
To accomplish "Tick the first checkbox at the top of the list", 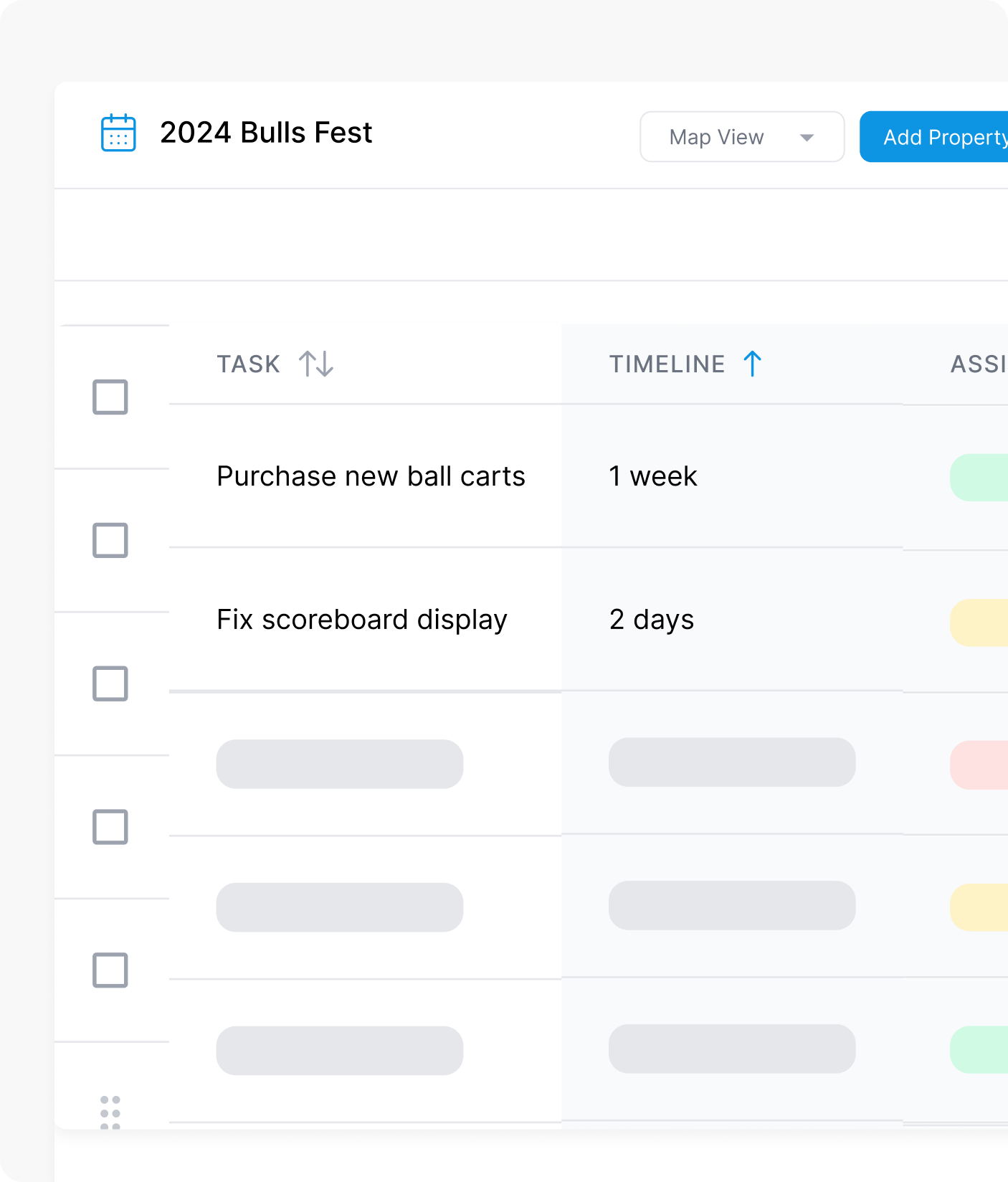I will (110, 397).
